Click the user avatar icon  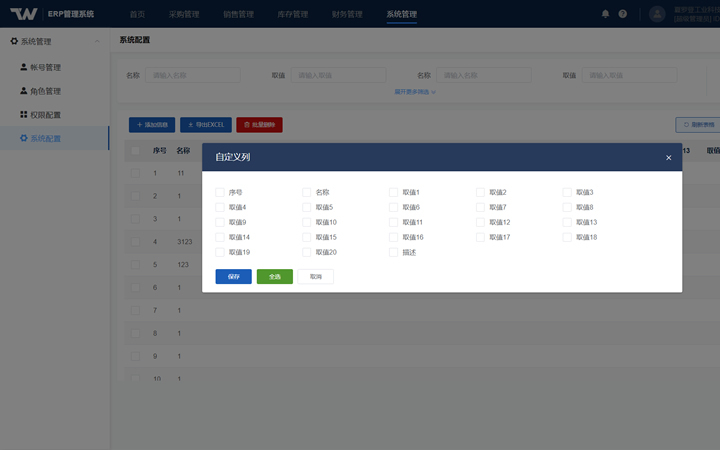pyautogui.click(x=657, y=14)
